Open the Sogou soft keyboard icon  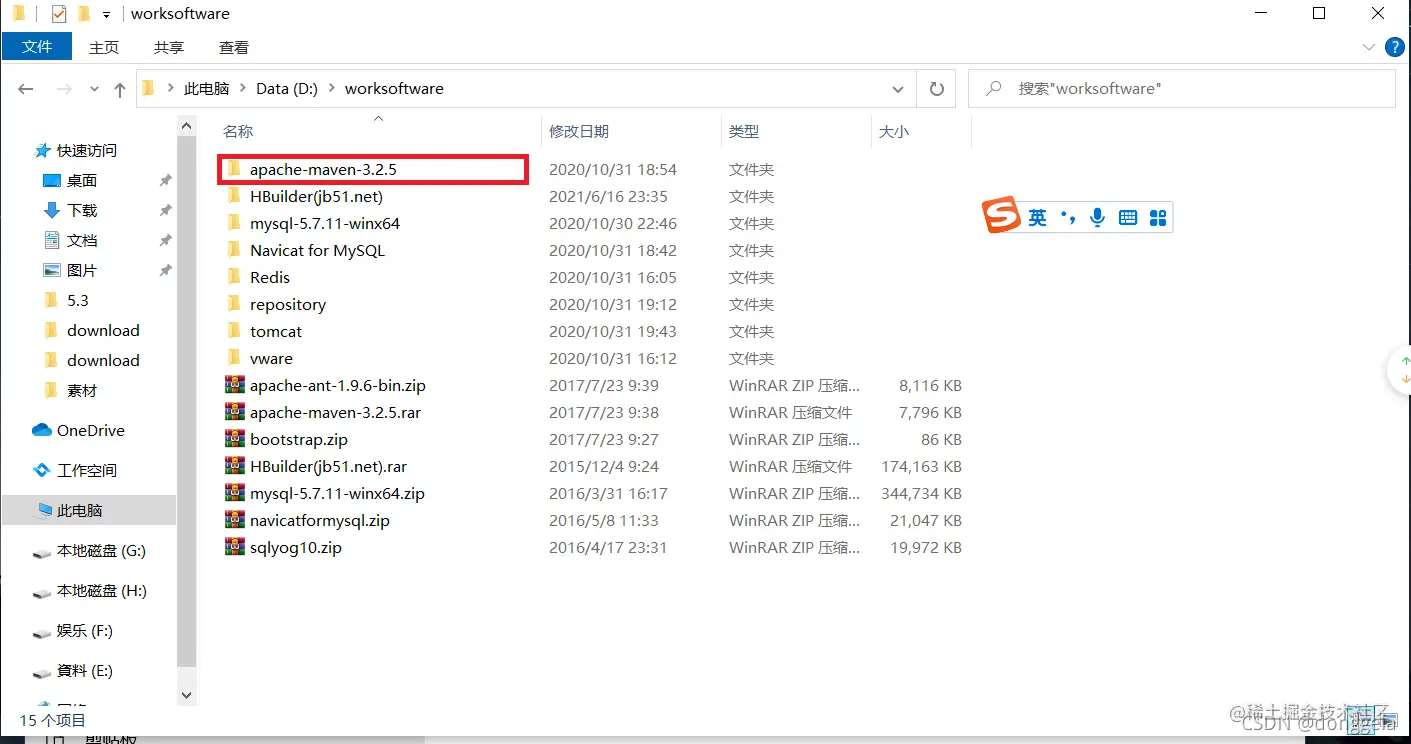[1128, 217]
